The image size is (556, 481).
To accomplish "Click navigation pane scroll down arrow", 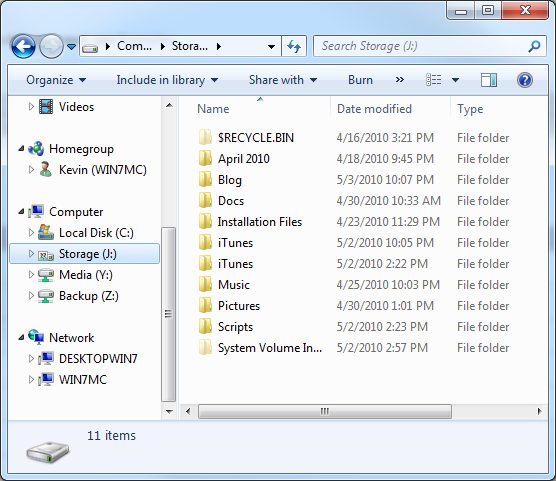I will point(169,411).
